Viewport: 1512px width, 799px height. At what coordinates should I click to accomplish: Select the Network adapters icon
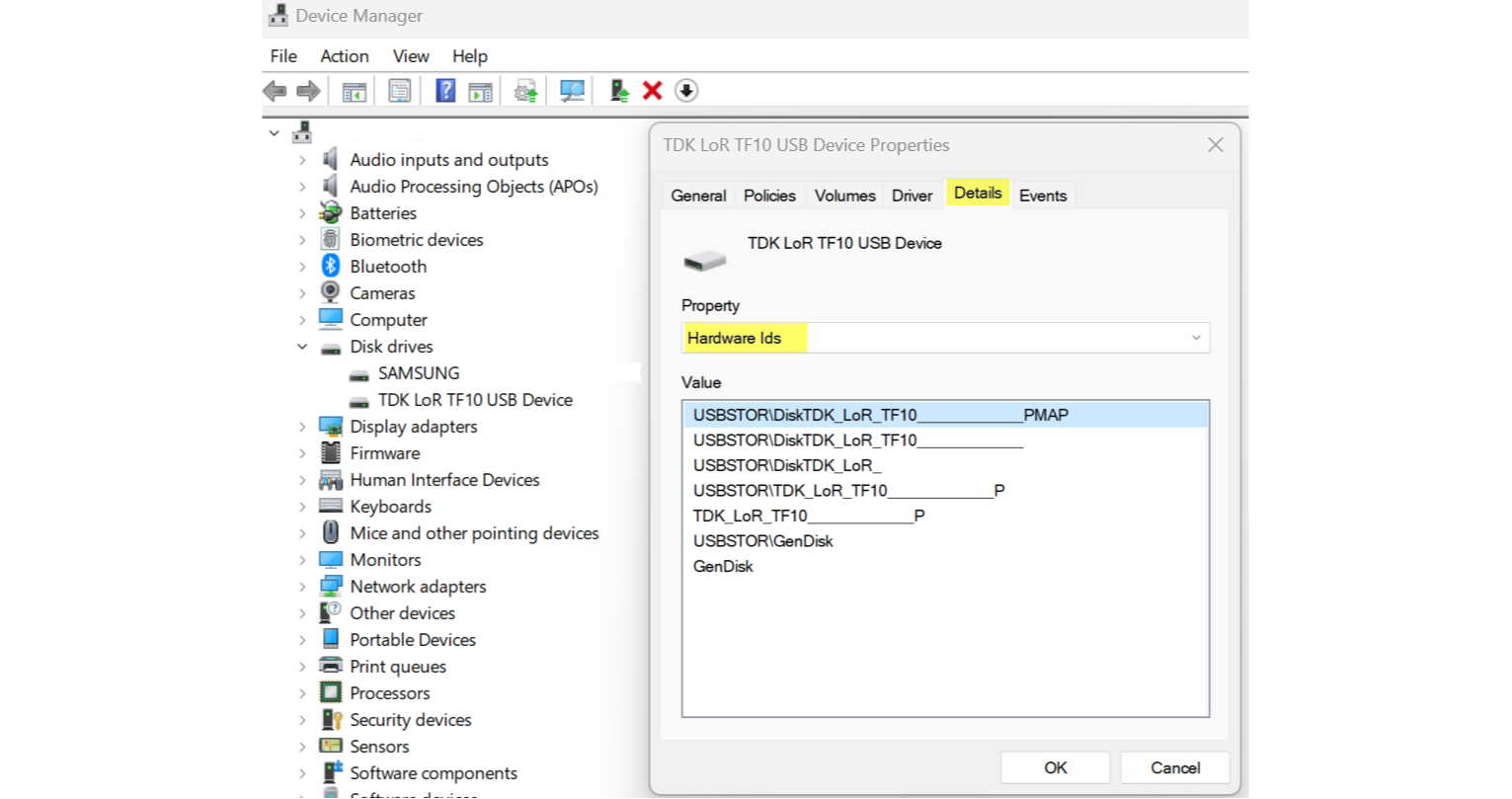click(x=331, y=587)
